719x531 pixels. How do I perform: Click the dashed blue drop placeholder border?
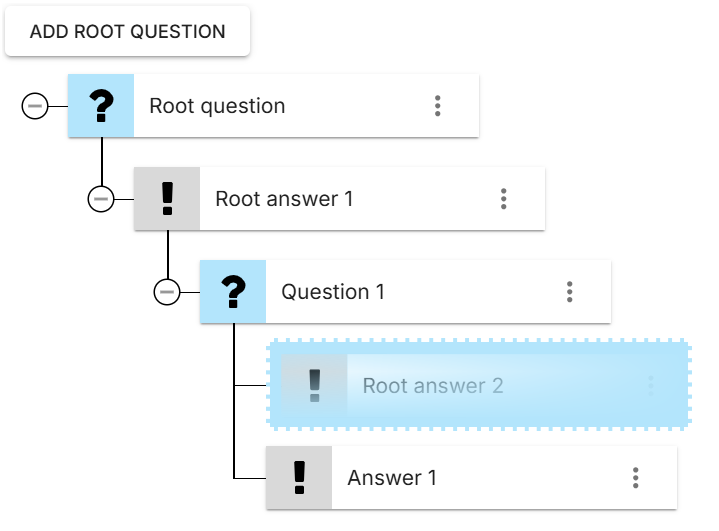pos(479,343)
